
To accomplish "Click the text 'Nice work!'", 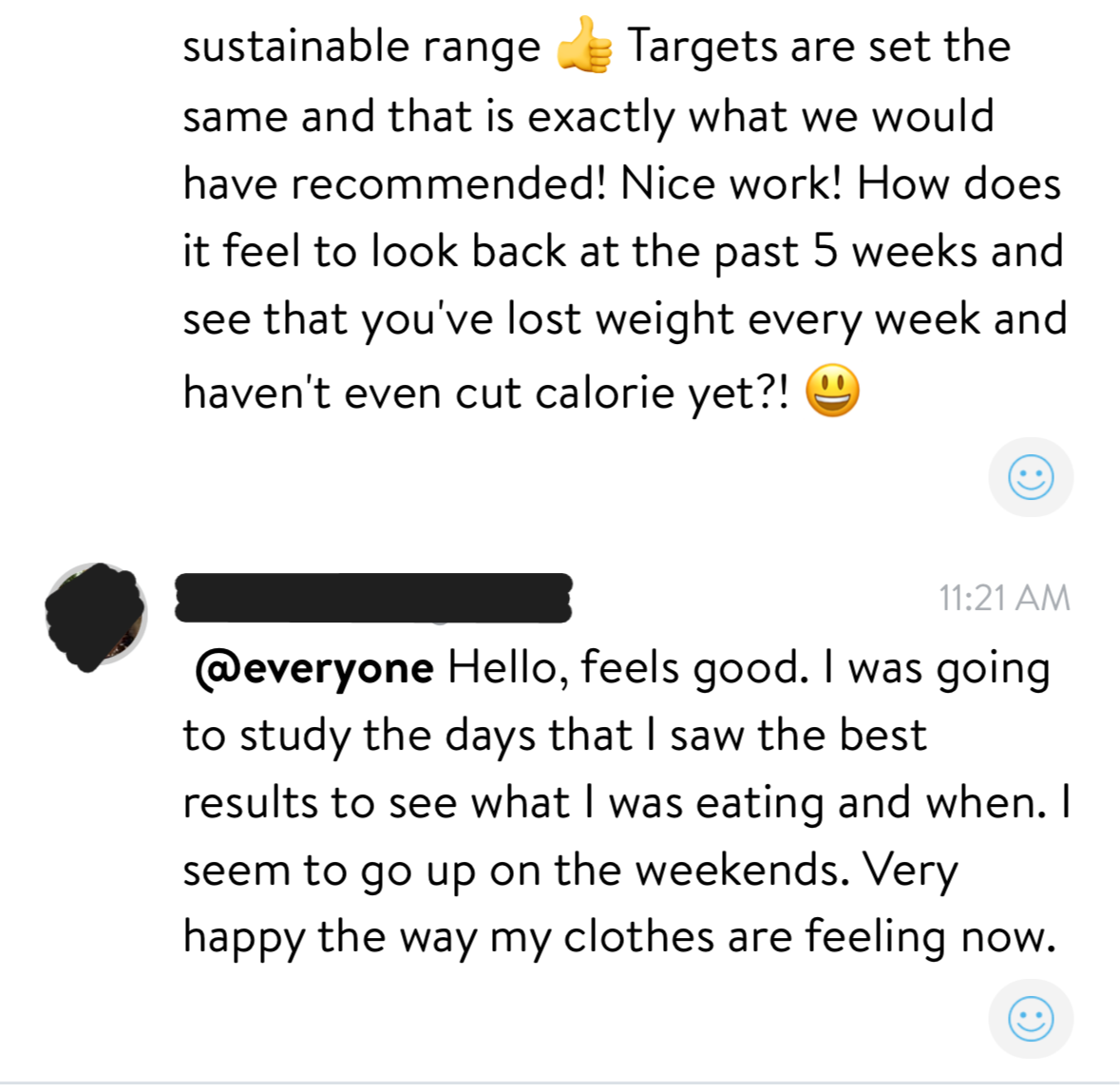I will point(731,182).
